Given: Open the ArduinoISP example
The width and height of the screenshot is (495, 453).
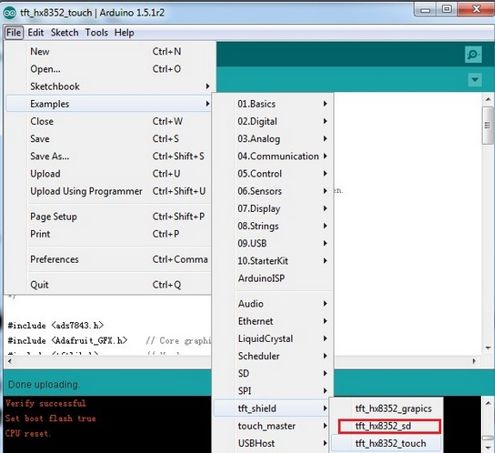Looking at the screenshot, I should point(273,278).
